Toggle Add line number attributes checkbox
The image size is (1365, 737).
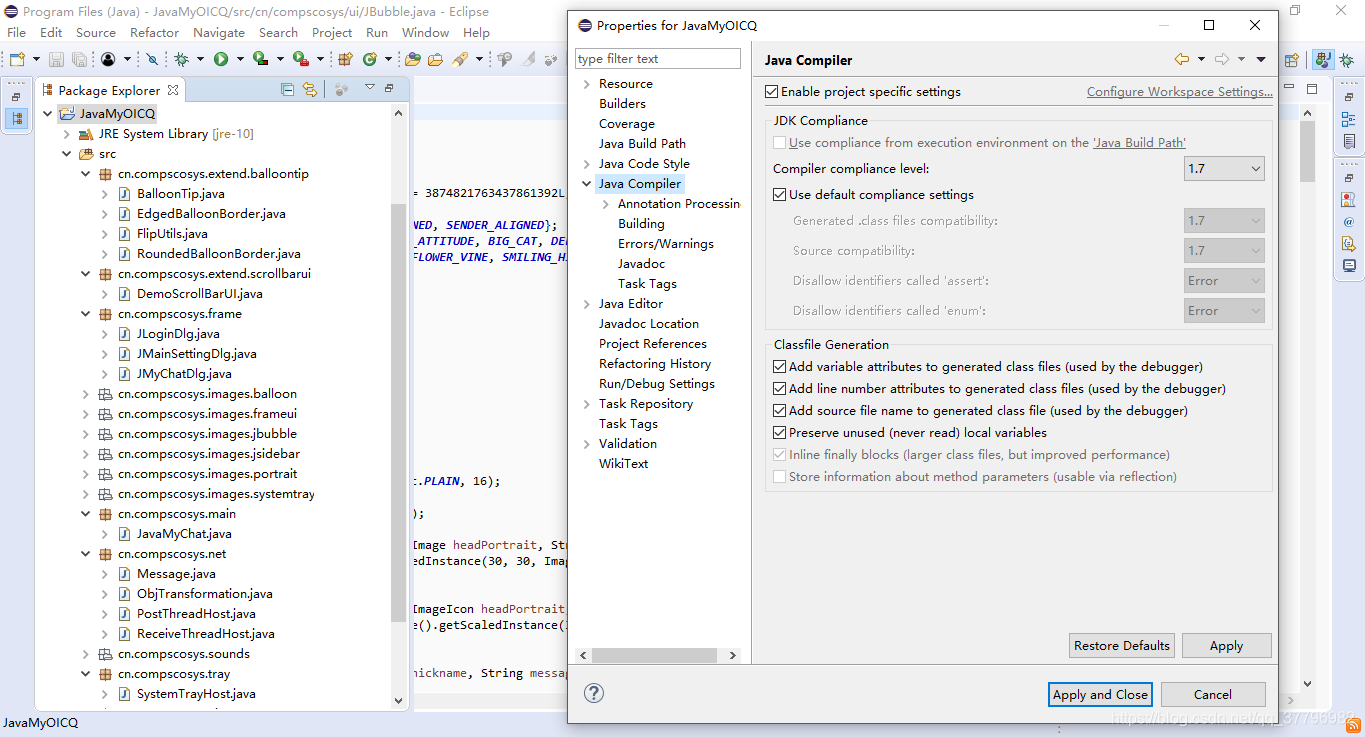pos(780,389)
